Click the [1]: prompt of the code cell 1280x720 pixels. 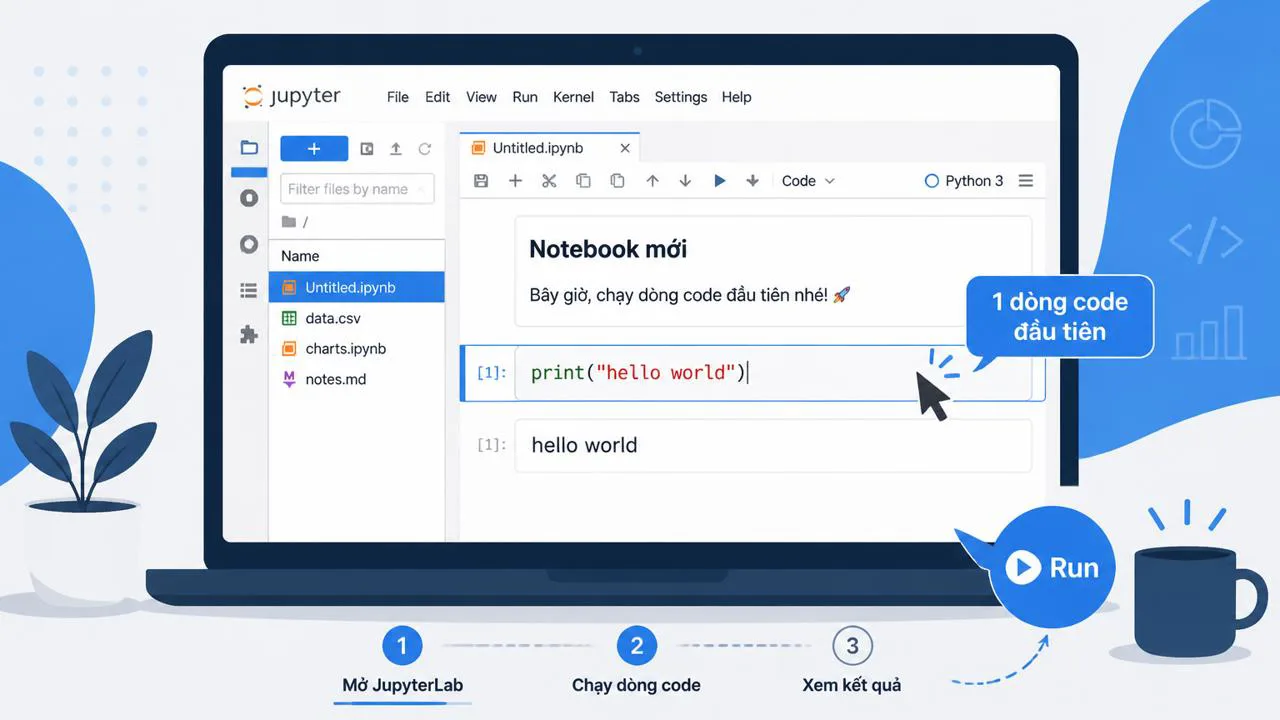tap(491, 373)
